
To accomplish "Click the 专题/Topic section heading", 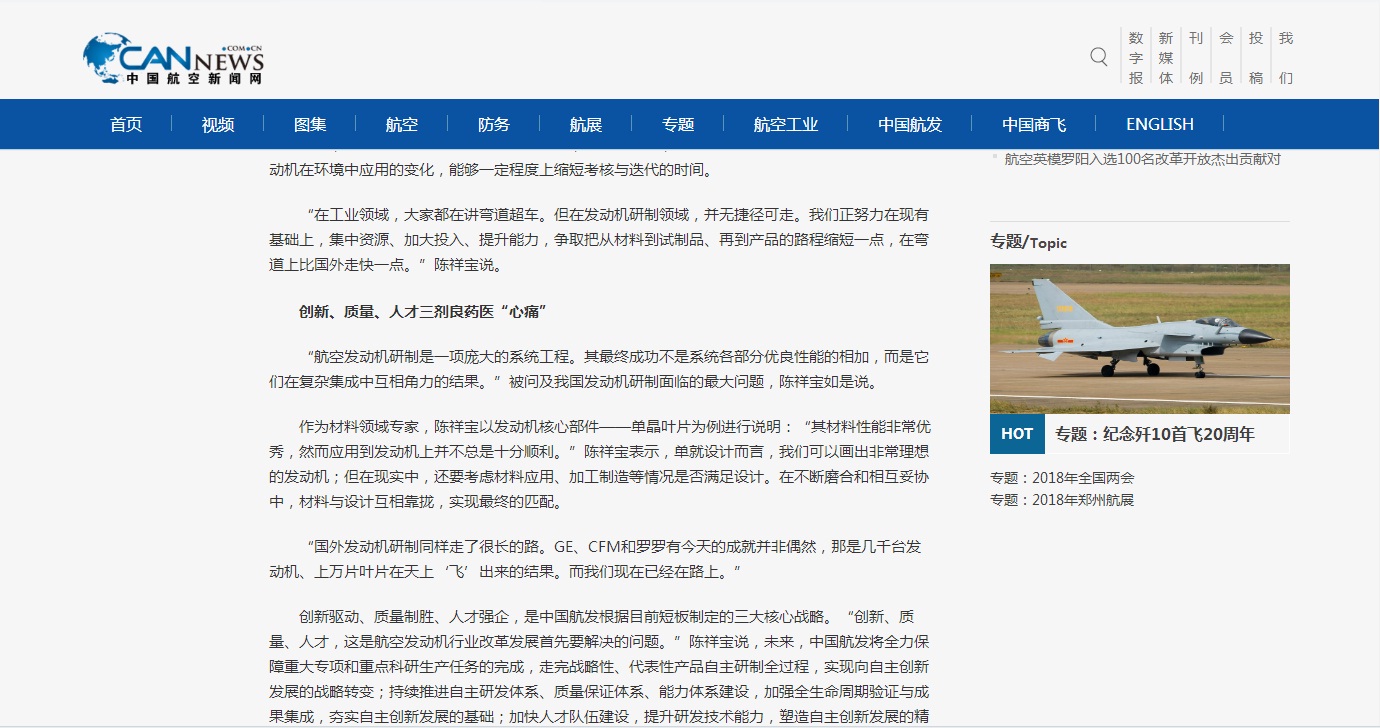I will pyautogui.click(x=1029, y=242).
